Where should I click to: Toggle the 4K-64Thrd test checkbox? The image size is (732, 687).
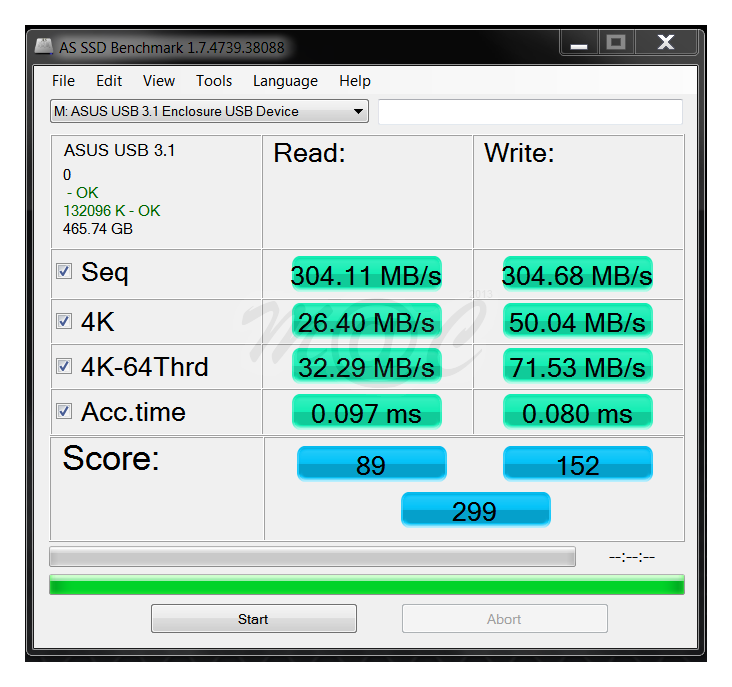point(64,366)
